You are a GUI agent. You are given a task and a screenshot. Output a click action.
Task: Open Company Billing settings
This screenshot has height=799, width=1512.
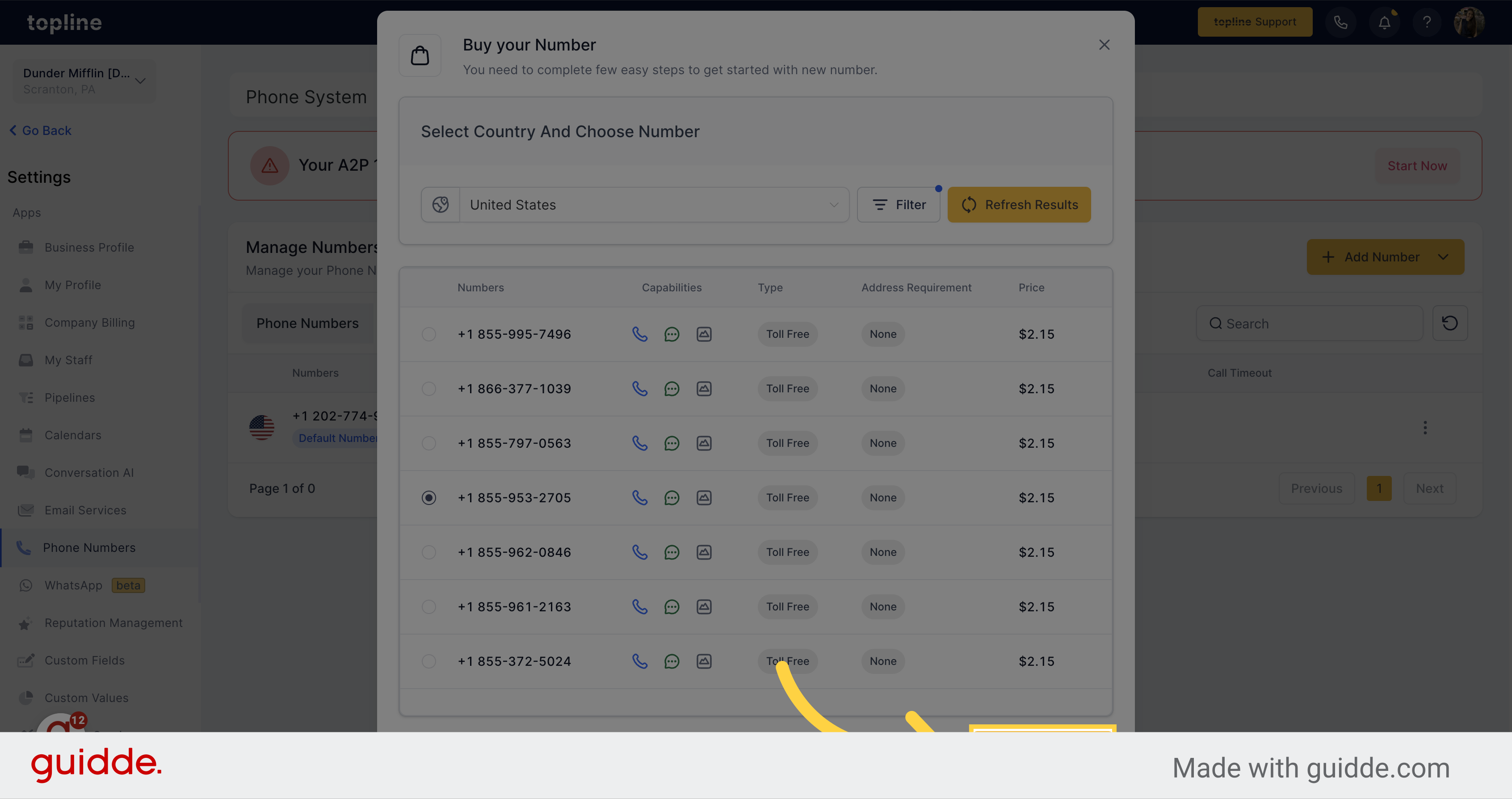pyautogui.click(x=89, y=322)
